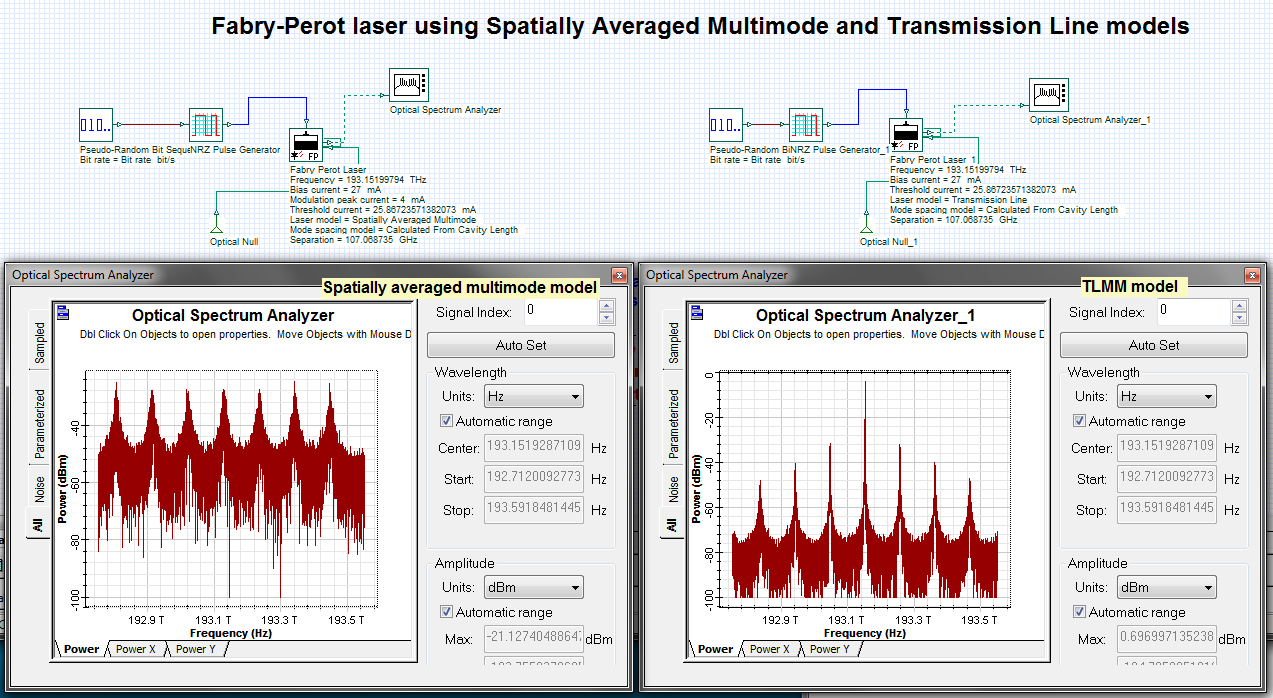Select the Pseudo-Random Bit Sequence Generator icon
The image size is (1273, 698).
tap(95, 125)
